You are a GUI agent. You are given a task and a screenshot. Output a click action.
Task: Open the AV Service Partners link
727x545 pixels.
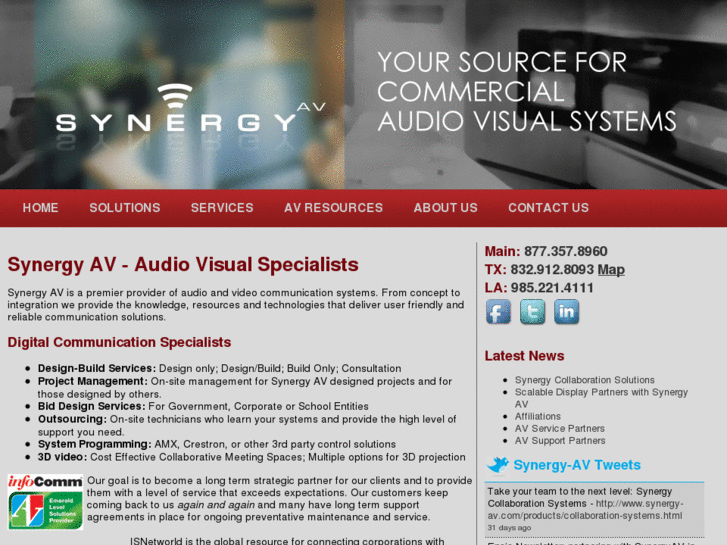click(x=560, y=428)
